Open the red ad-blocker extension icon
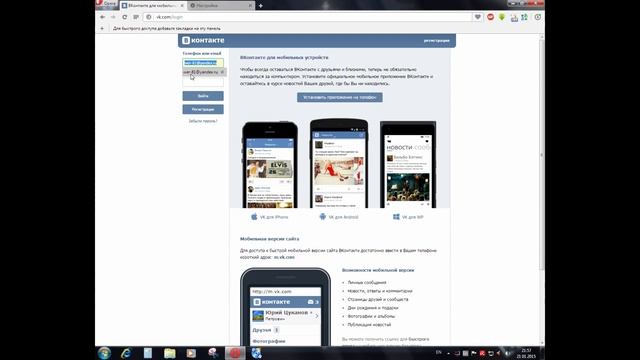The width and height of the screenshot is (640, 360). coord(491,17)
